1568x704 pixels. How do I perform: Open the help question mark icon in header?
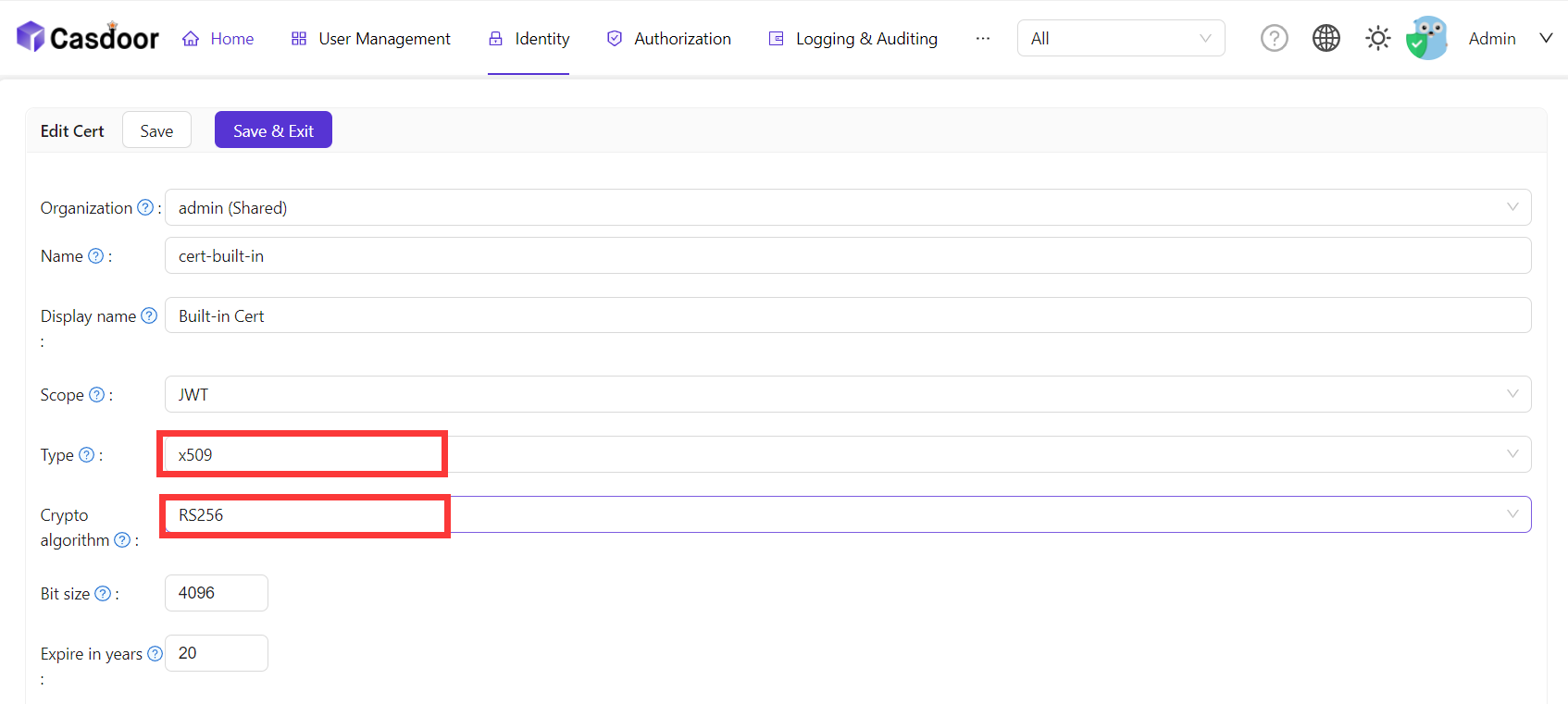(x=1274, y=38)
